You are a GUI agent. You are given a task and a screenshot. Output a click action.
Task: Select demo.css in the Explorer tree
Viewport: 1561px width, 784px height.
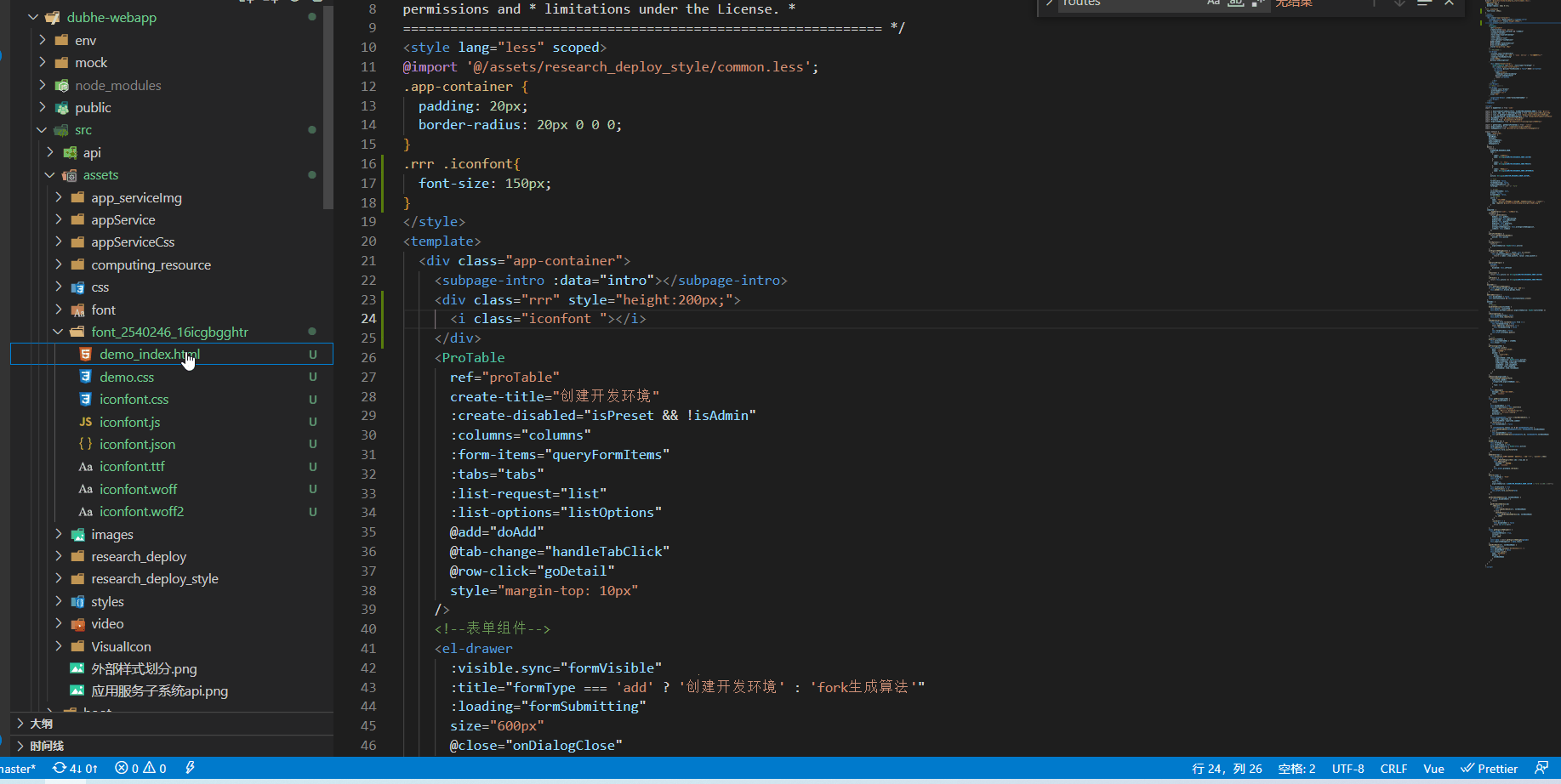point(126,377)
